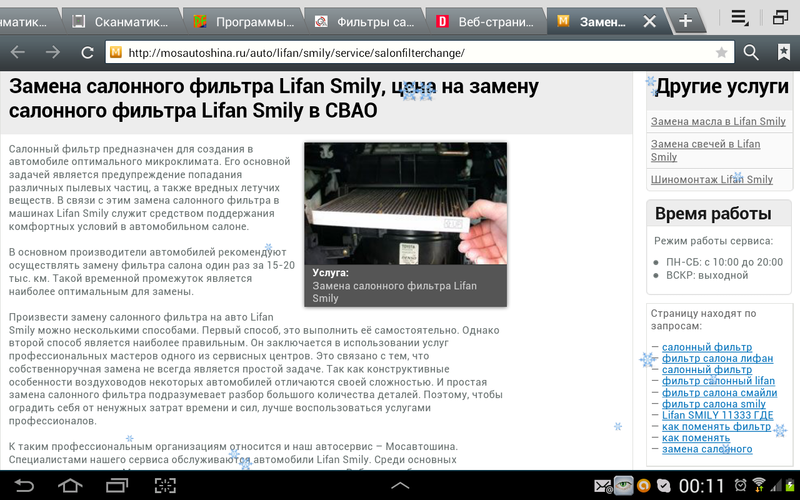Switch to the Веб-страни... tab
The height and width of the screenshot is (500, 800).
click(x=486, y=21)
